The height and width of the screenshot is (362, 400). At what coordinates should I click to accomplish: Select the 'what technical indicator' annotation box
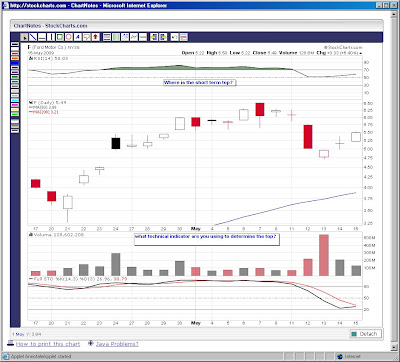(x=207, y=239)
